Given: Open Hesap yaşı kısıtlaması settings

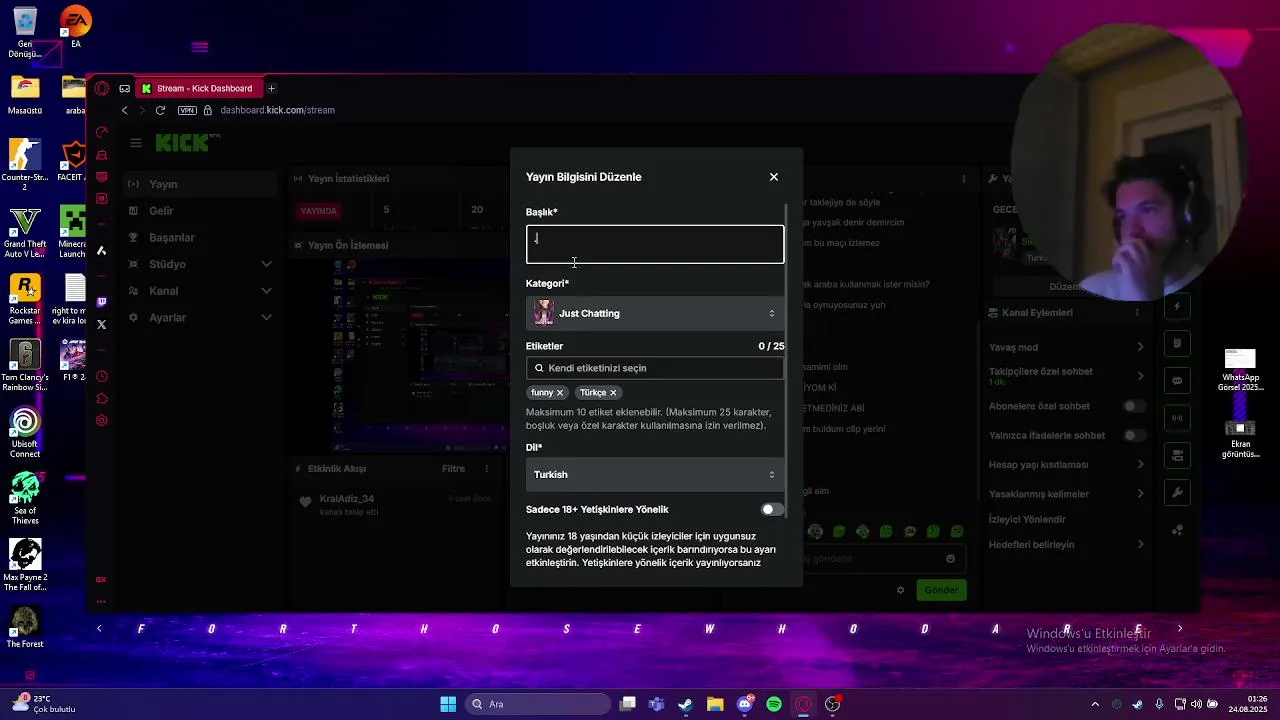Looking at the screenshot, I should [1066, 464].
